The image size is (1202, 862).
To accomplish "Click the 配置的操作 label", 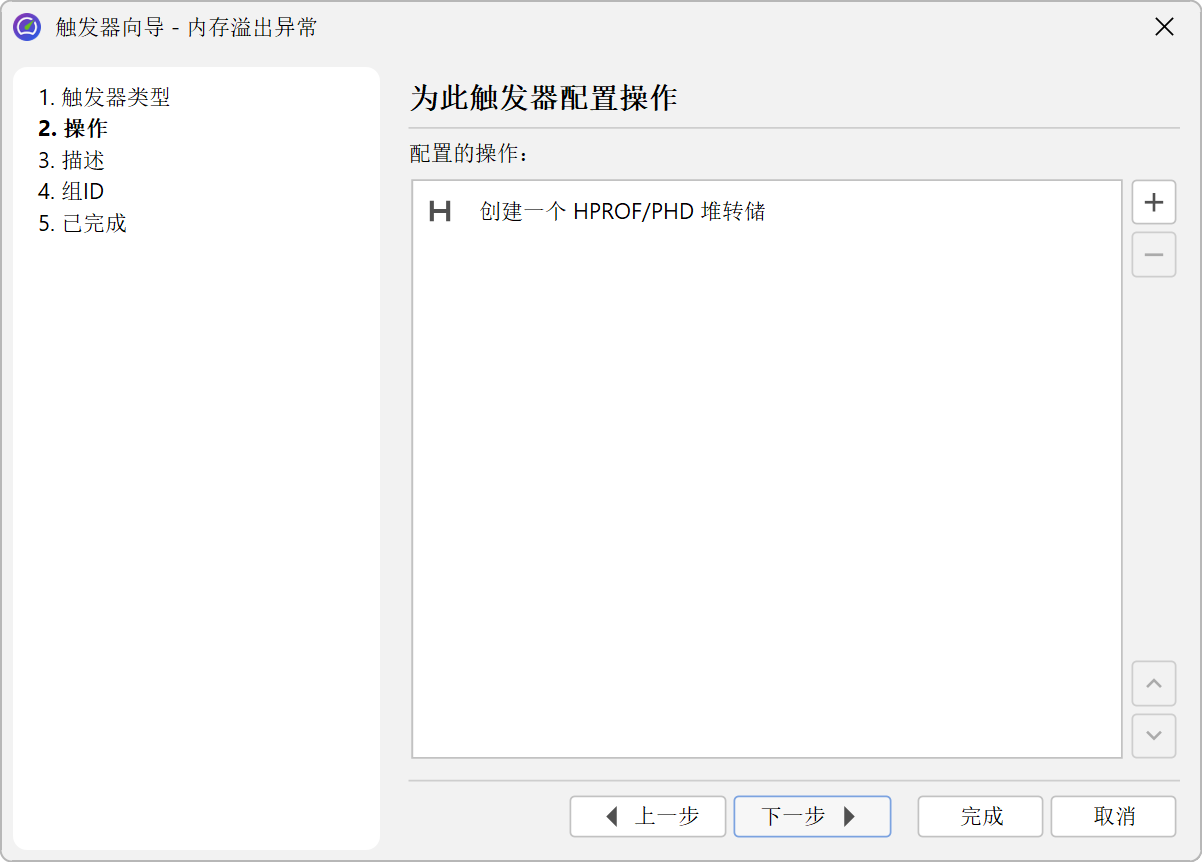I will [468, 155].
